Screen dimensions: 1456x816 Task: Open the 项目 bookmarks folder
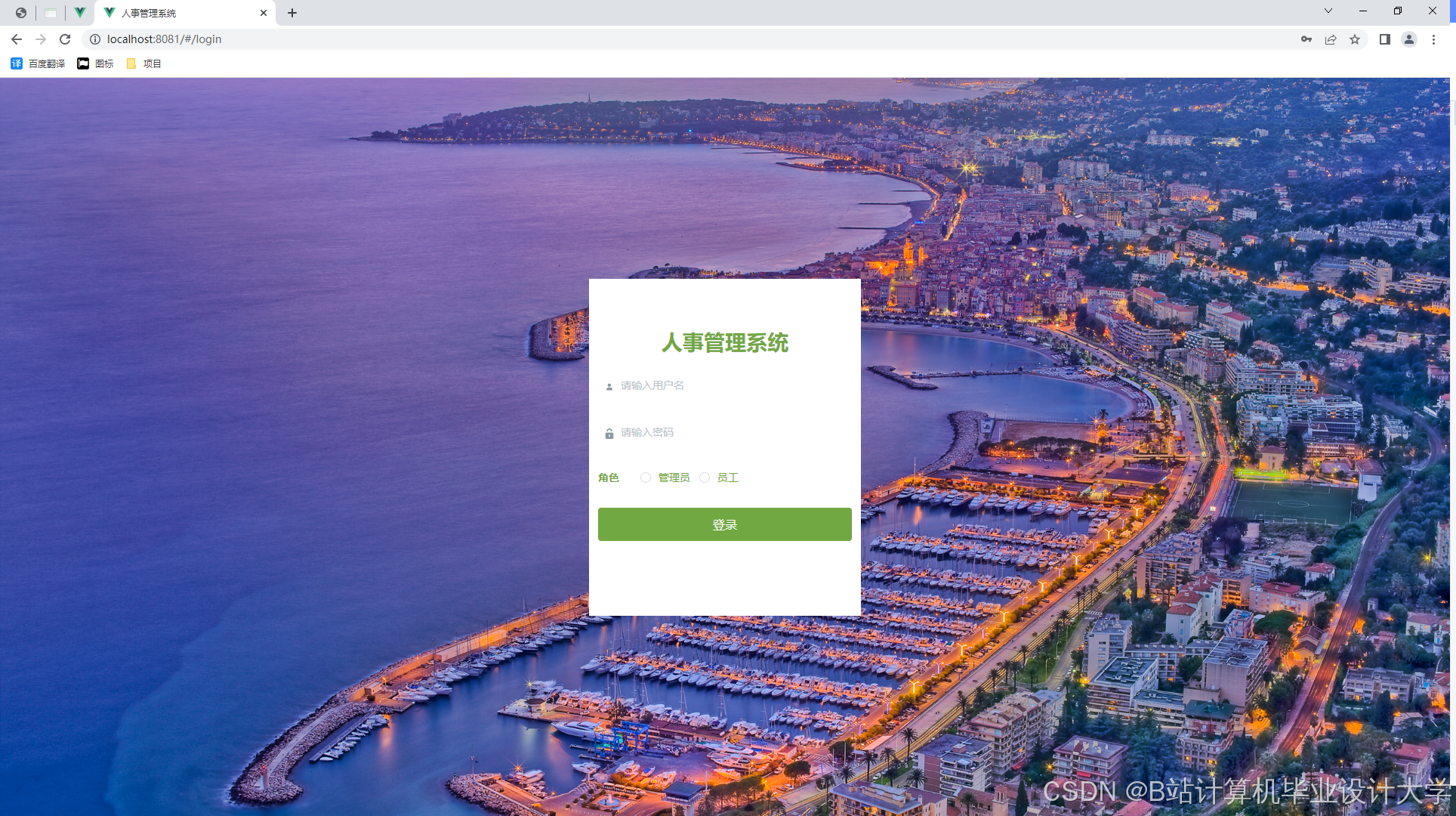(144, 63)
